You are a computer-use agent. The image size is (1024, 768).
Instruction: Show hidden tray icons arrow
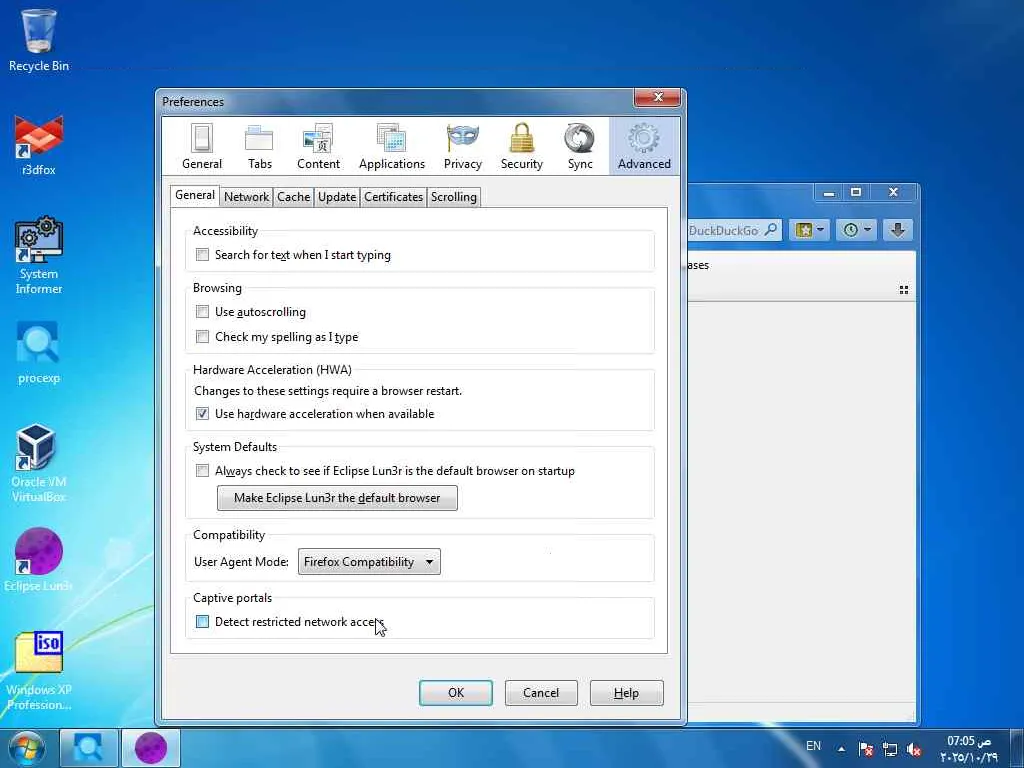[841, 750]
